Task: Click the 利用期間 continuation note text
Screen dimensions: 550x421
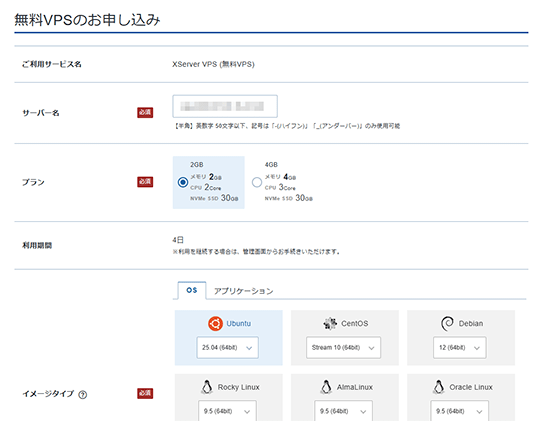Action: click(256, 252)
